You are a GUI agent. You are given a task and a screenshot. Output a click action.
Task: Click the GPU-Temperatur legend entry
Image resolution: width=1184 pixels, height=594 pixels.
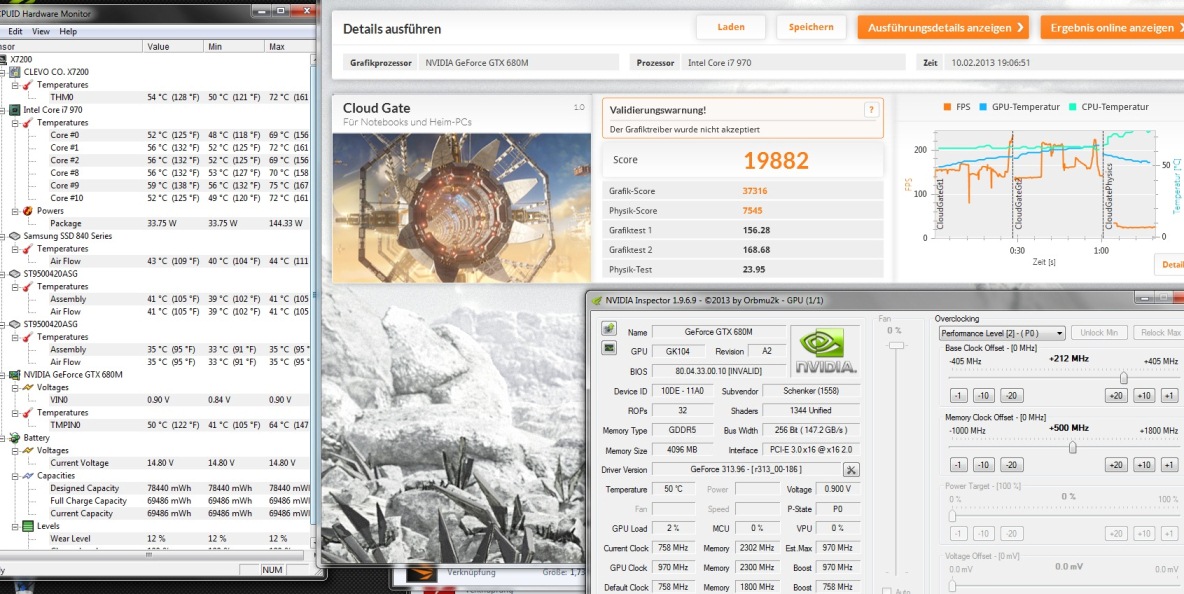(x=1019, y=107)
